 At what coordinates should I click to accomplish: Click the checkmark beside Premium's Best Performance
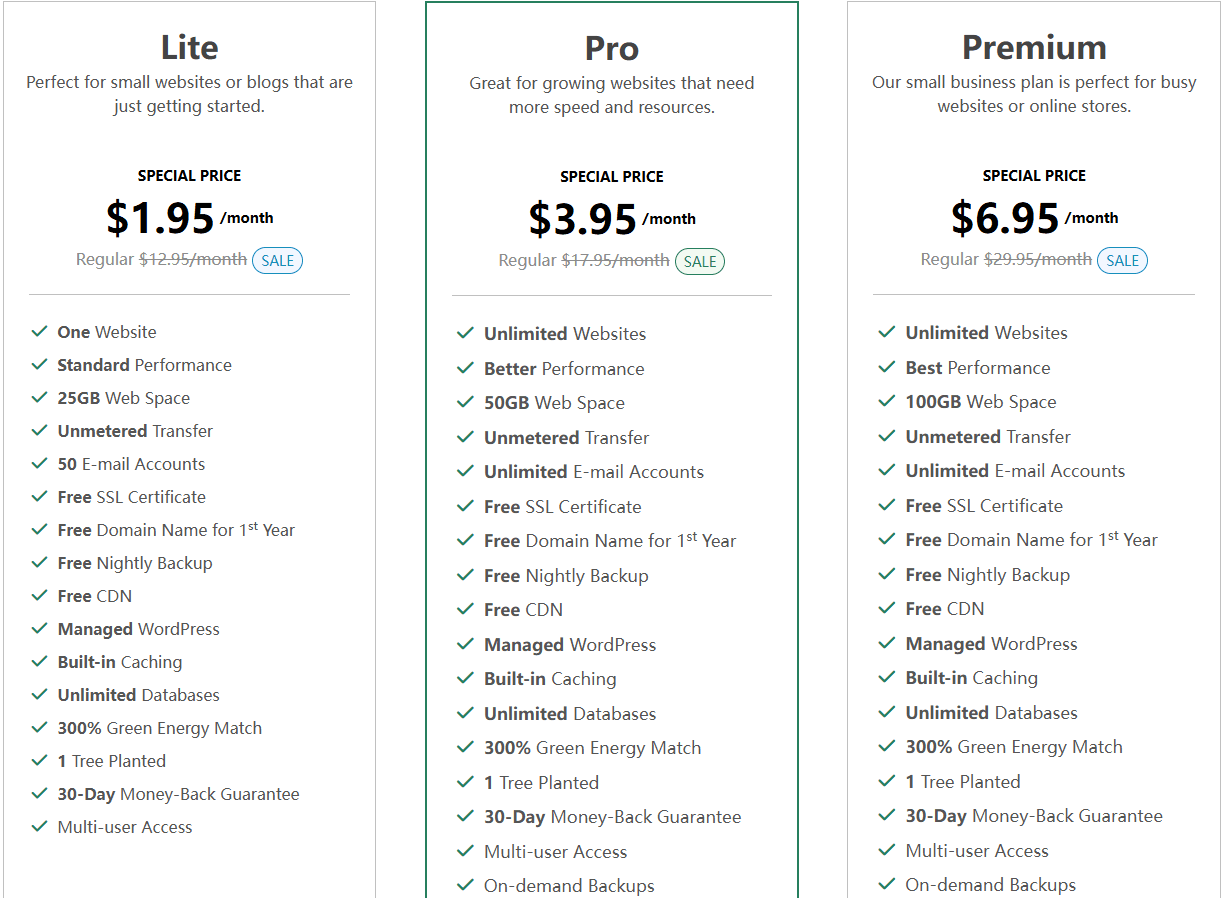[x=886, y=367]
